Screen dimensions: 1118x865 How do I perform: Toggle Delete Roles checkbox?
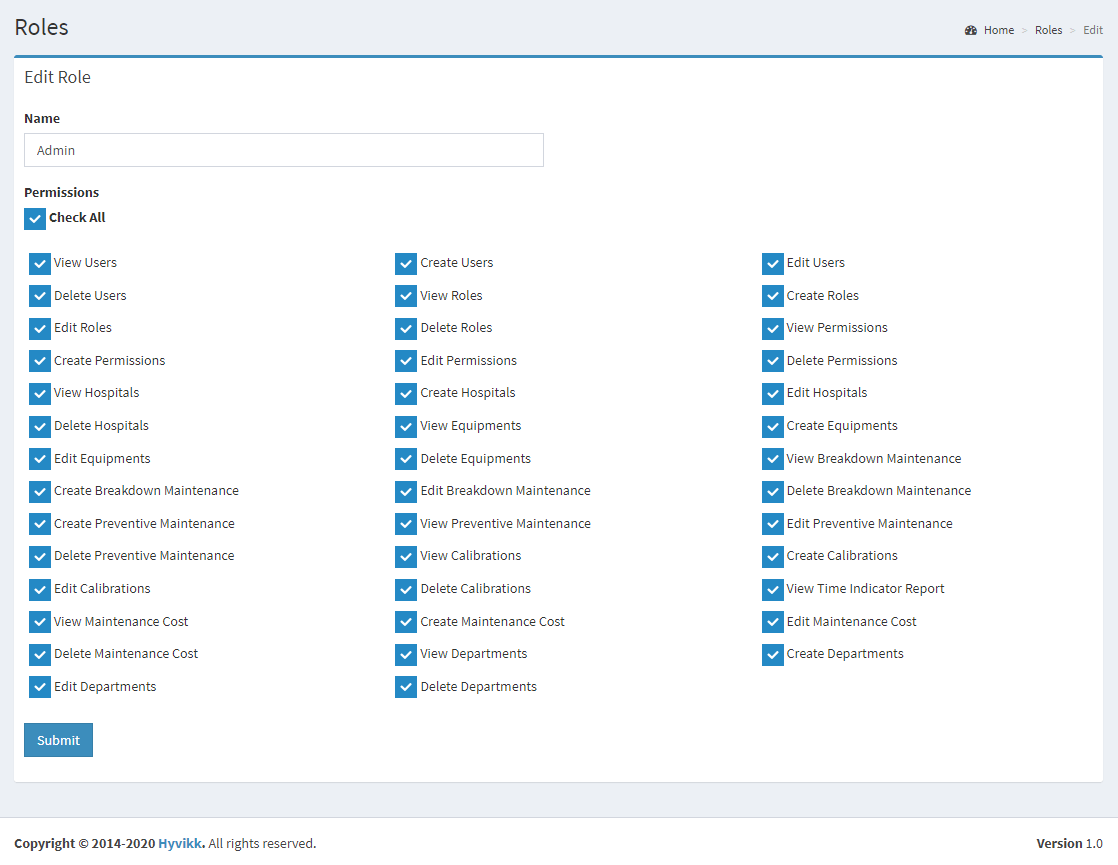point(406,329)
